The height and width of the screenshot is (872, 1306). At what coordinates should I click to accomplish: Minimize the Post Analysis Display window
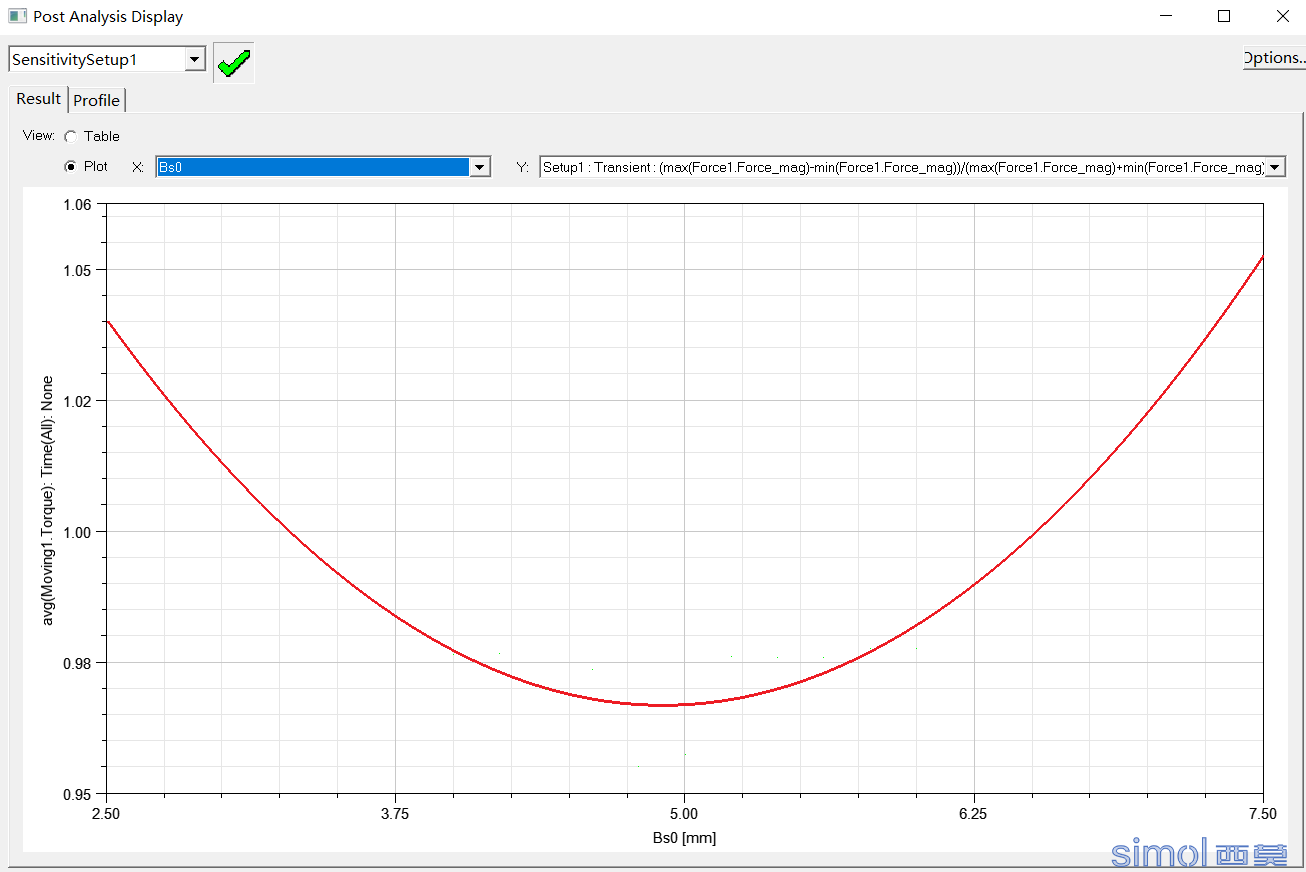(1166, 17)
